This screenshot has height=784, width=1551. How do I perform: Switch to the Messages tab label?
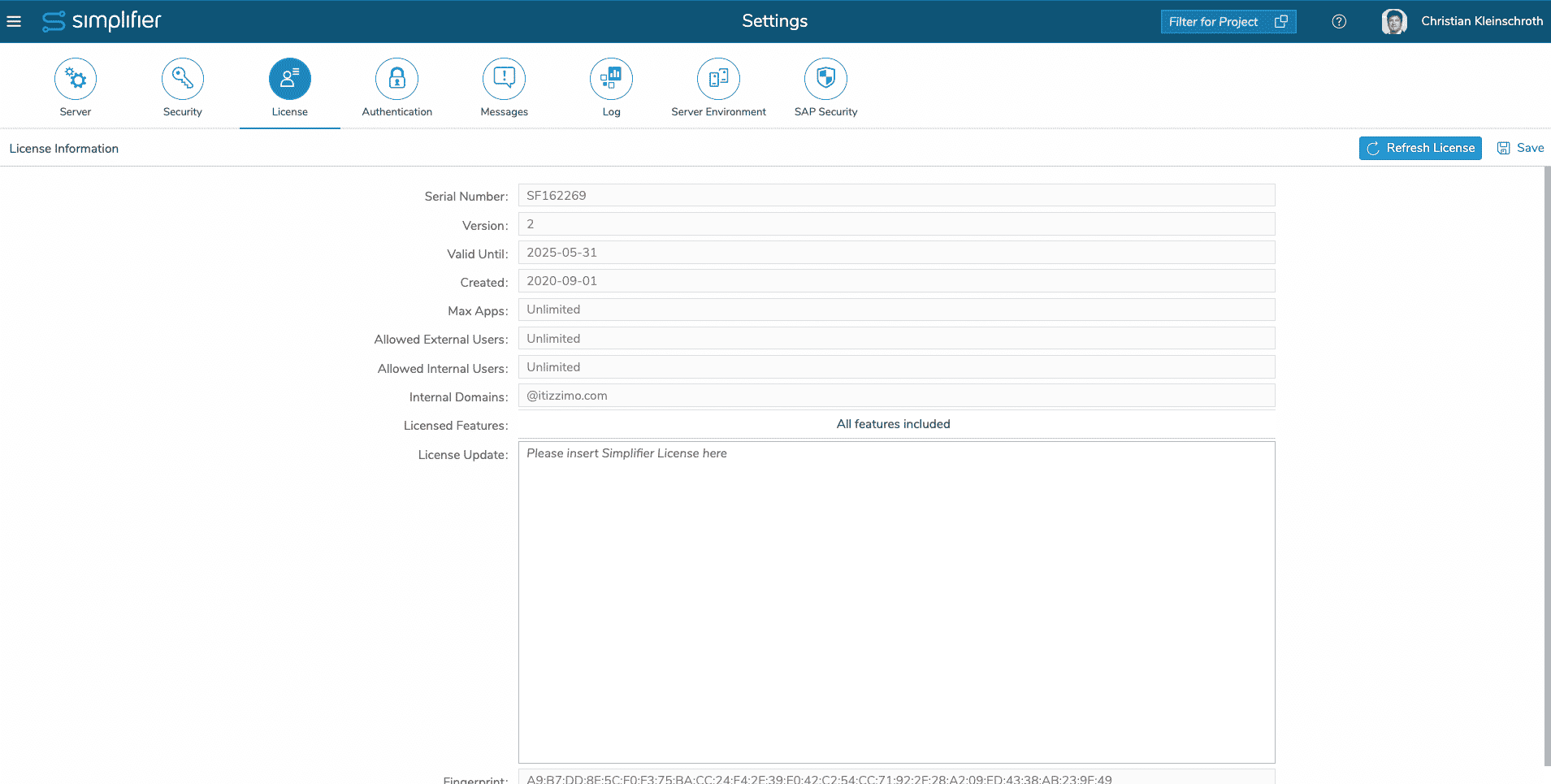point(505,112)
